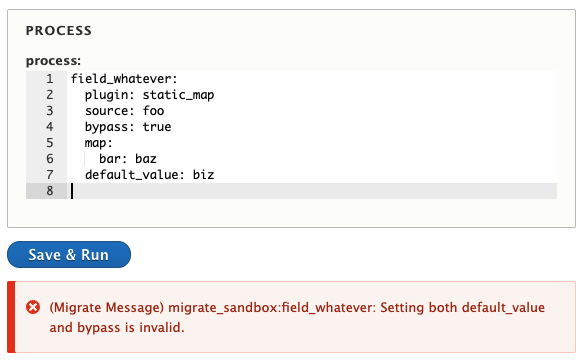Image resolution: width=583 pixels, height=360 pixels.
Task: Click the PROCESS section heading
Action: [59, 30]
